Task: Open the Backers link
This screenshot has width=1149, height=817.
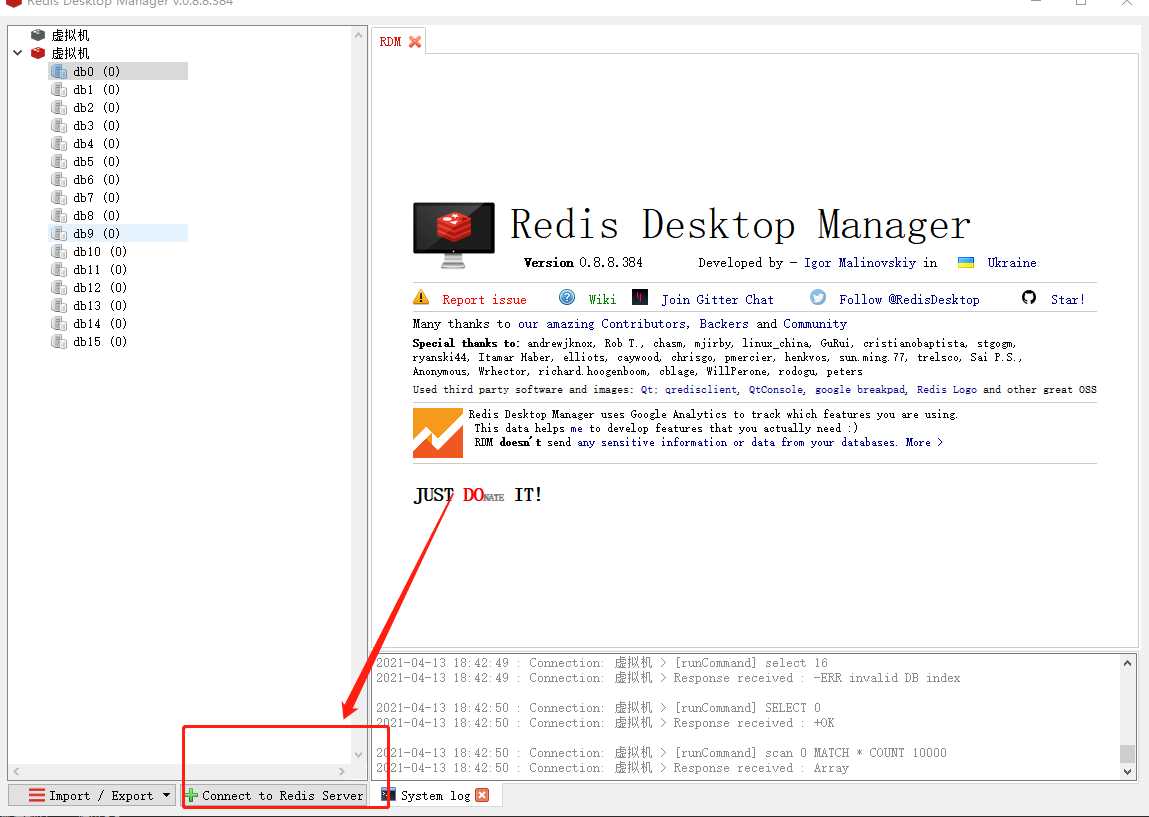Action: coord(724,324)
